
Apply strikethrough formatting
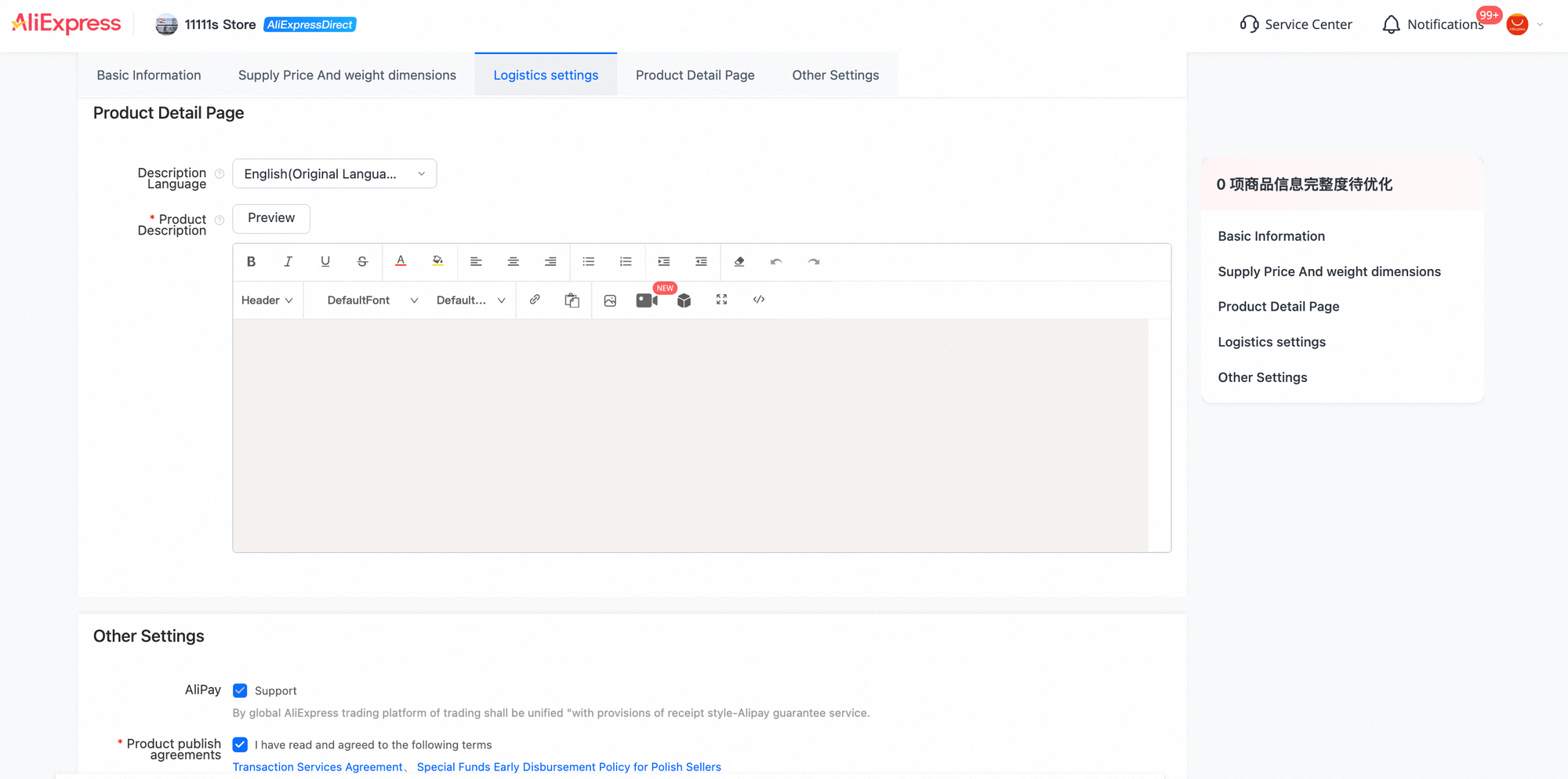pyautogui.click(x=362, y=262)
